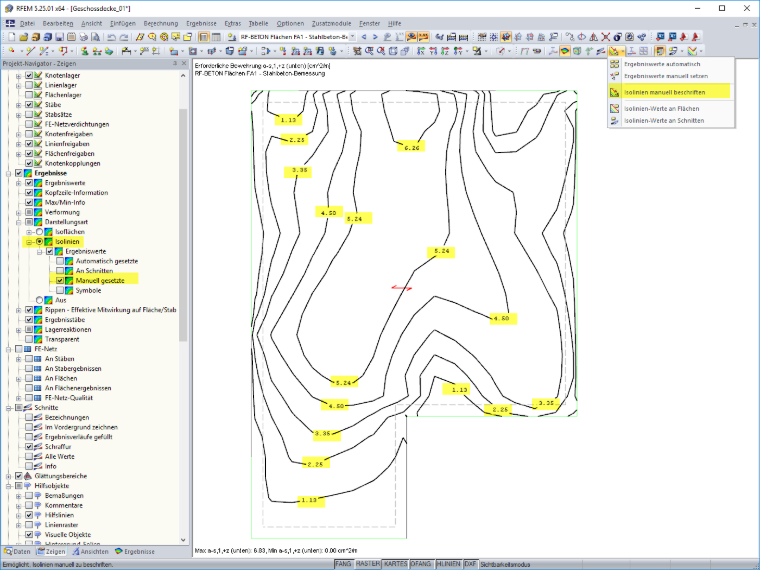Switch to the Daten navigator tab
The image size is (760, 570).
pos(17,551)
